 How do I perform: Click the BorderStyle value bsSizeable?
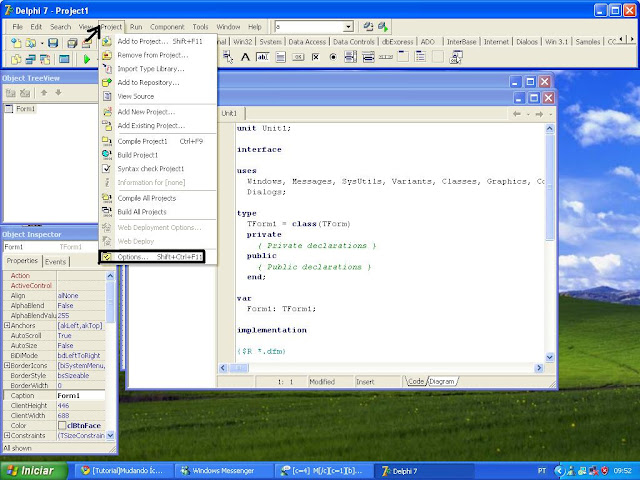81,376
